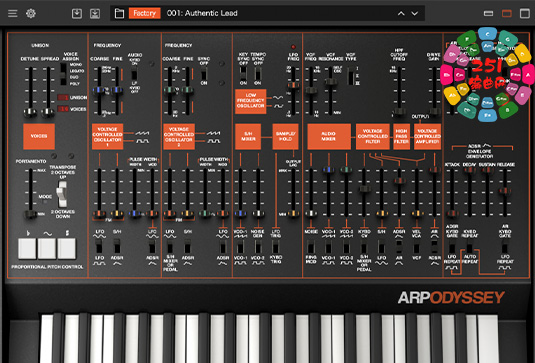Click the save preset icon

point(77,13)
